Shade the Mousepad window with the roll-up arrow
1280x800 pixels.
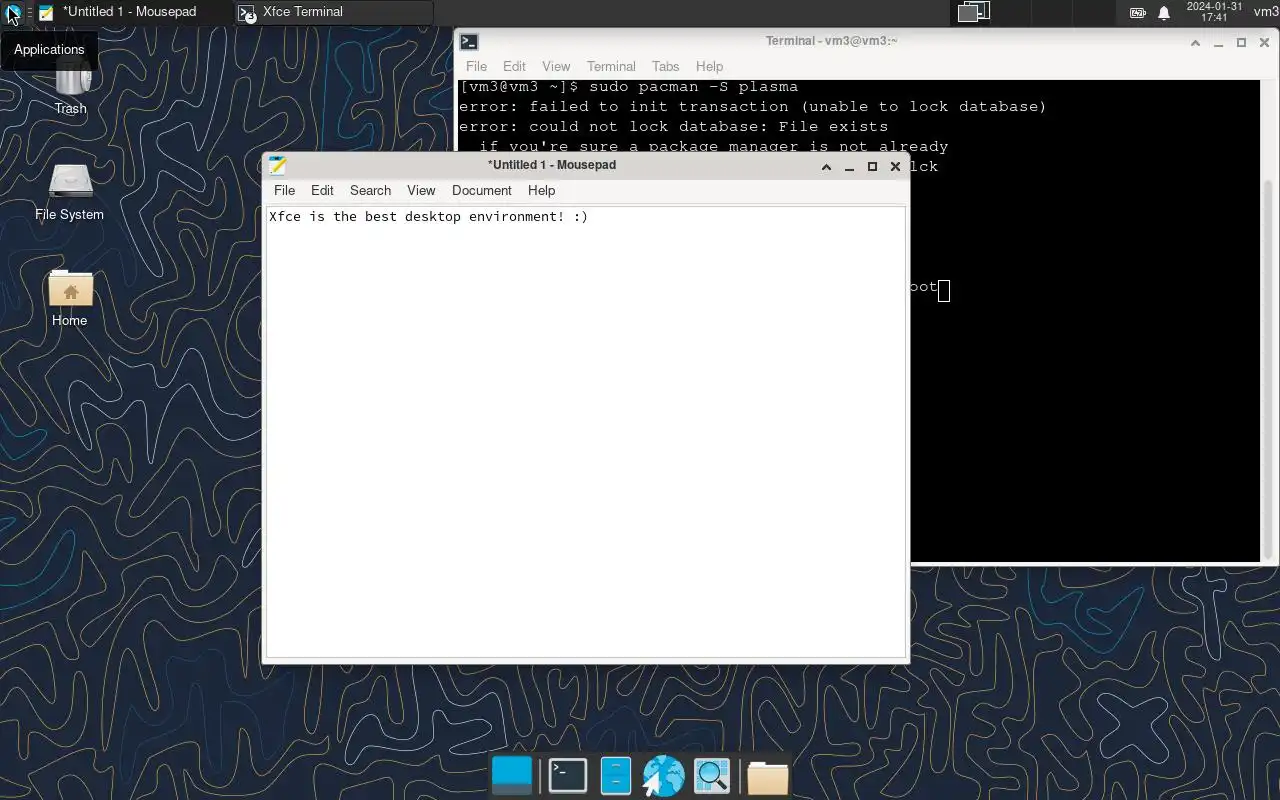pyautogui.click(x=826, y=167)
